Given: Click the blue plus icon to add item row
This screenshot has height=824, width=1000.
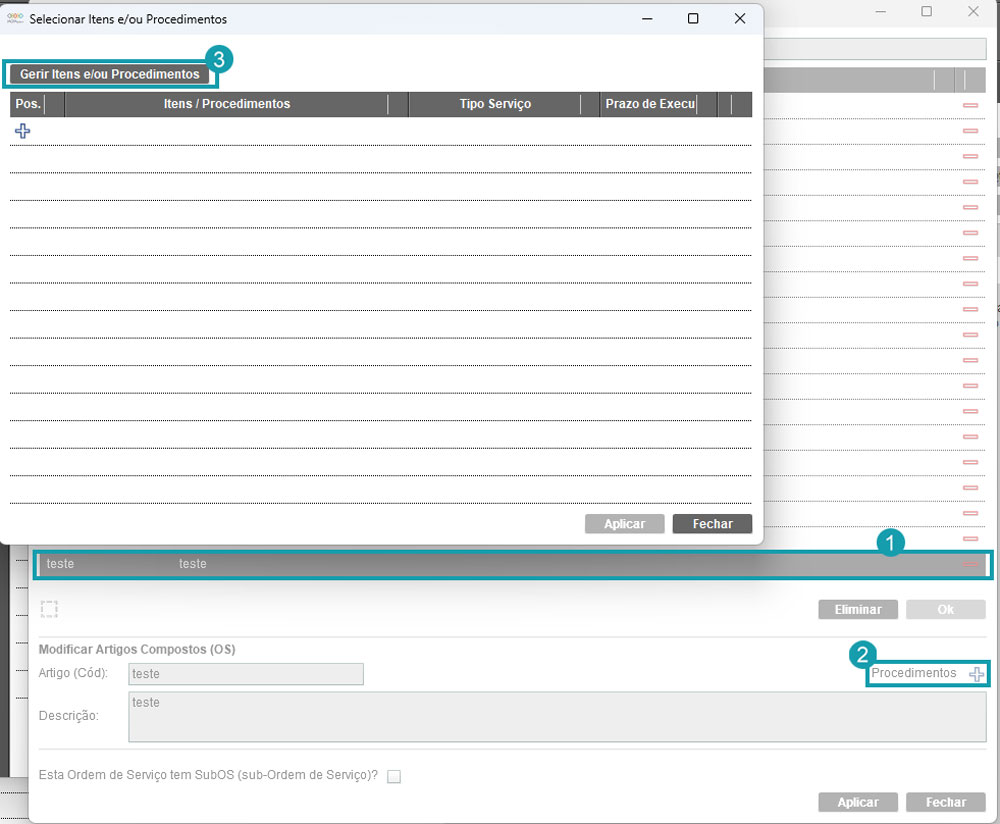Looking at the screenshot, I should (x=23, y=131).
